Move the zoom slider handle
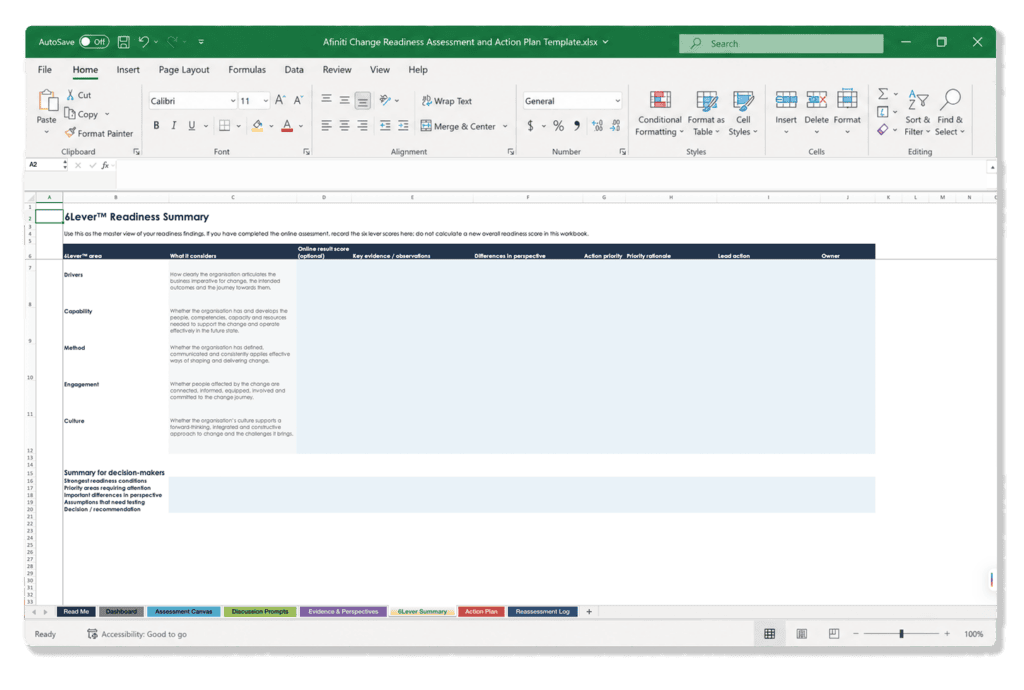1024x690 pixels. point(901,634)
